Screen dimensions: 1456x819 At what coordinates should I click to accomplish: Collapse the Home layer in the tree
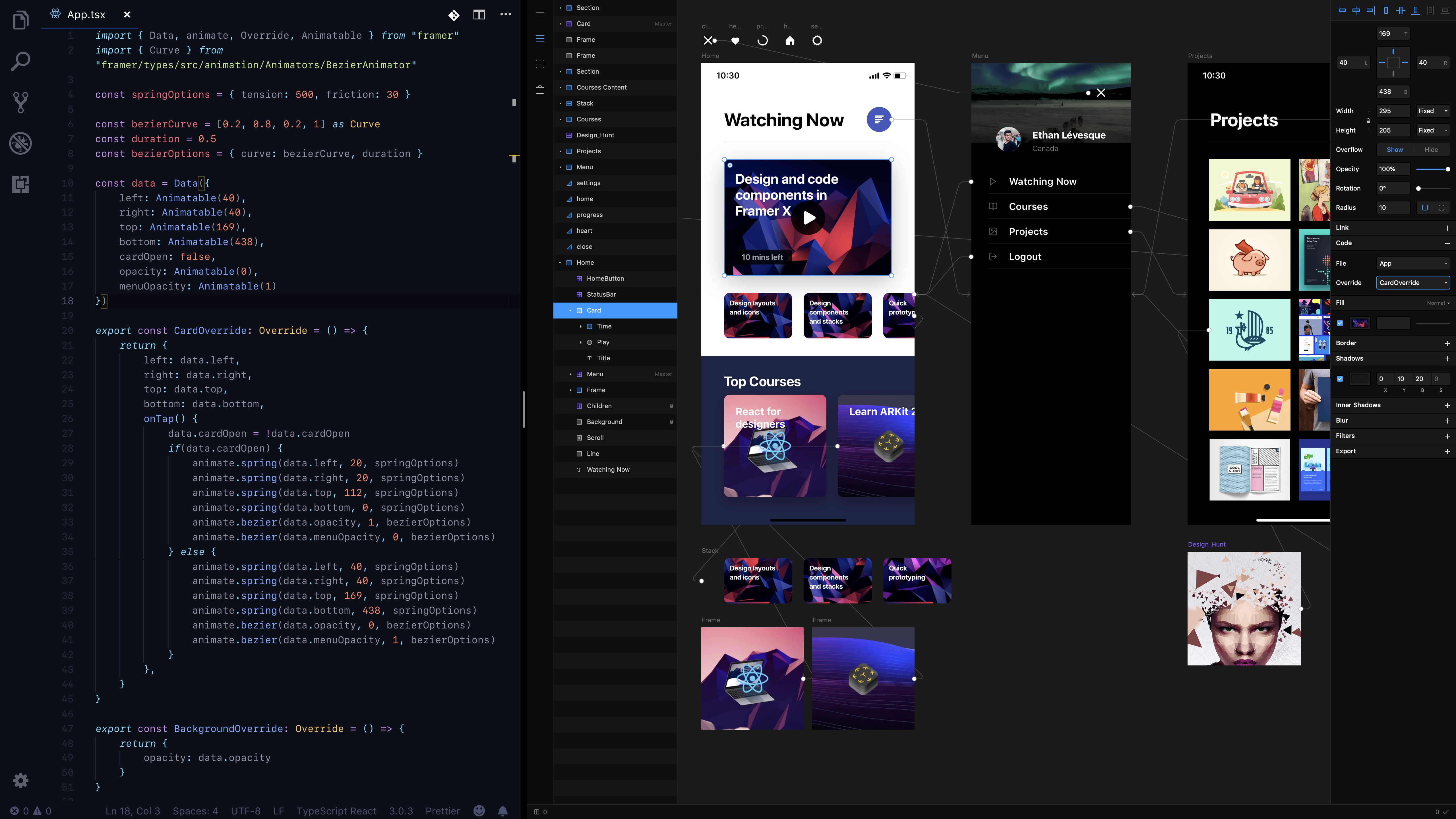click(x=560, y=263)
